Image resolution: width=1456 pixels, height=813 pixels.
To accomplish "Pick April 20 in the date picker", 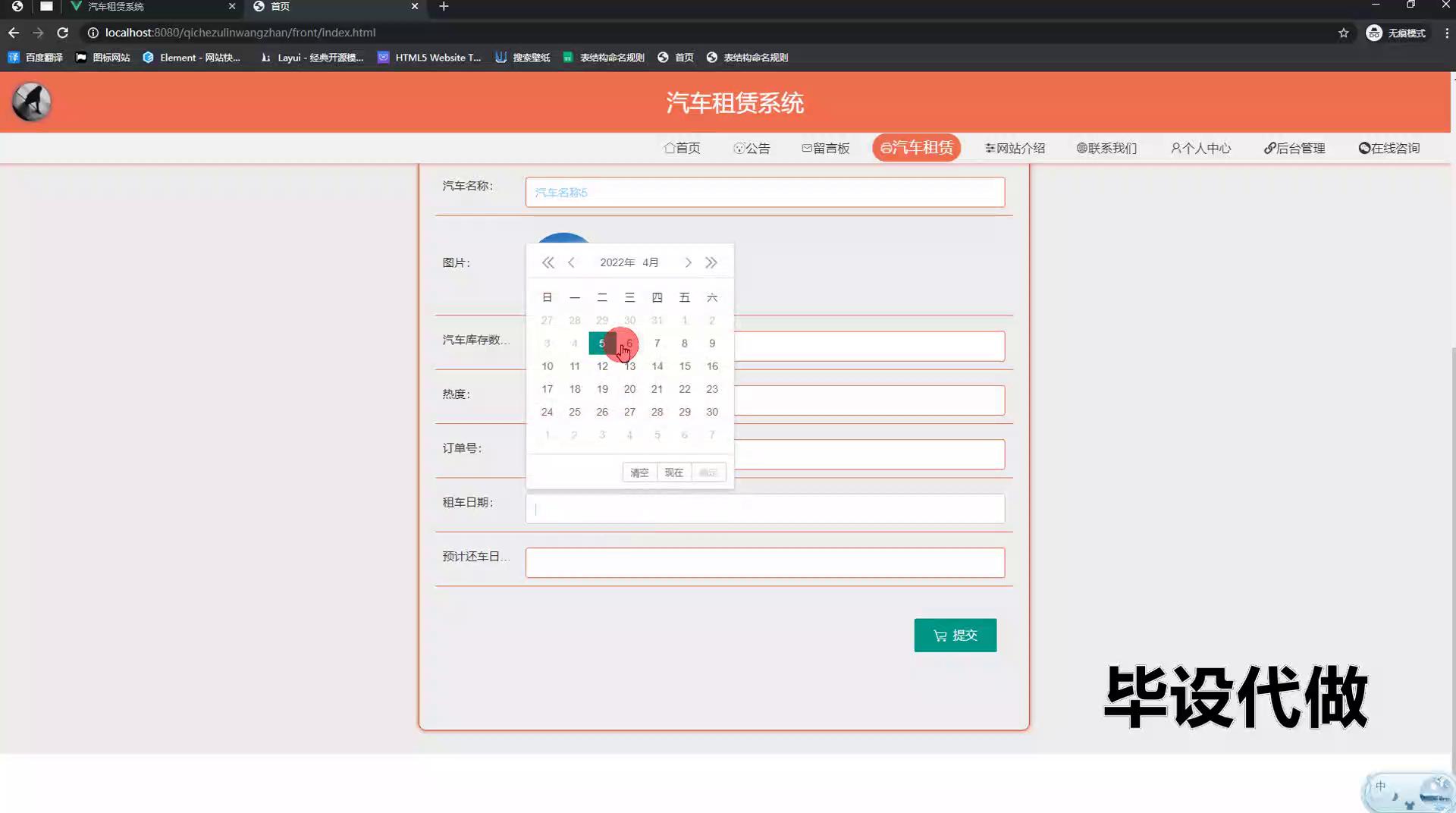I will click(x=629, y=389).
